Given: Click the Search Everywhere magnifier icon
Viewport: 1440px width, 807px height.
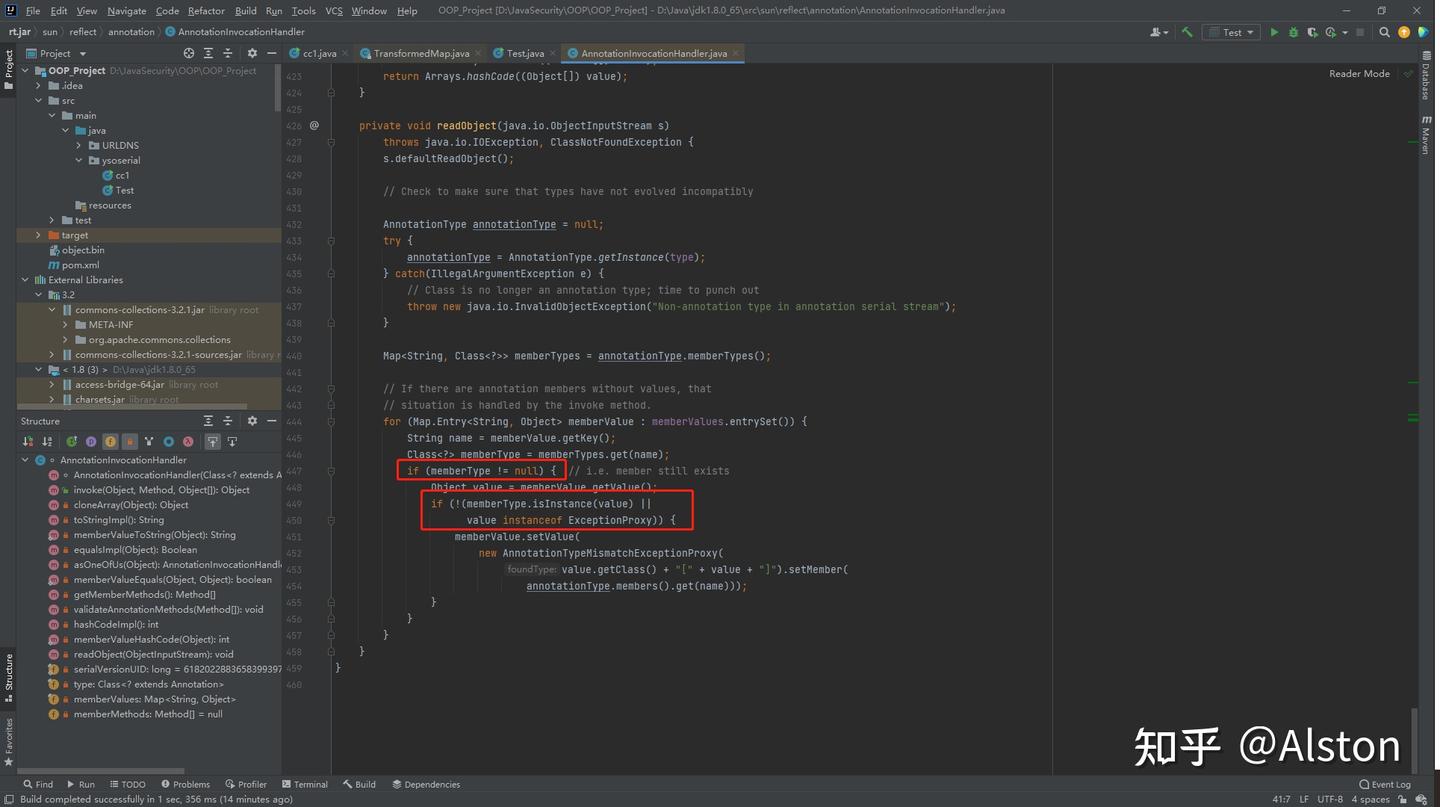Looking at the screenshot, I should (x=1385, y=32).
